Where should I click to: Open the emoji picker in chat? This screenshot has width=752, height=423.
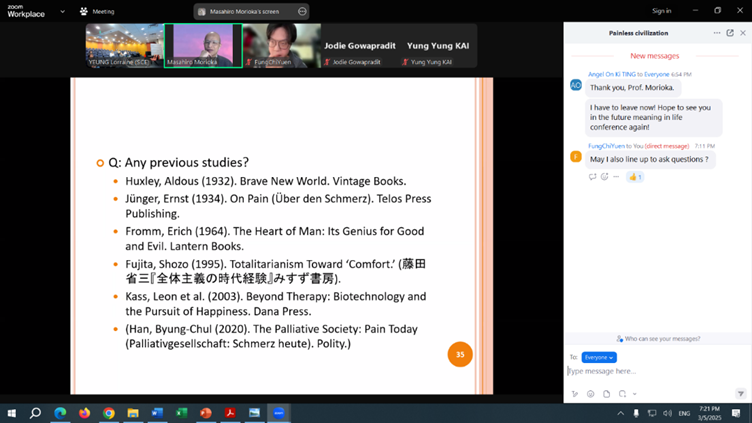click(x=590, y=394)
